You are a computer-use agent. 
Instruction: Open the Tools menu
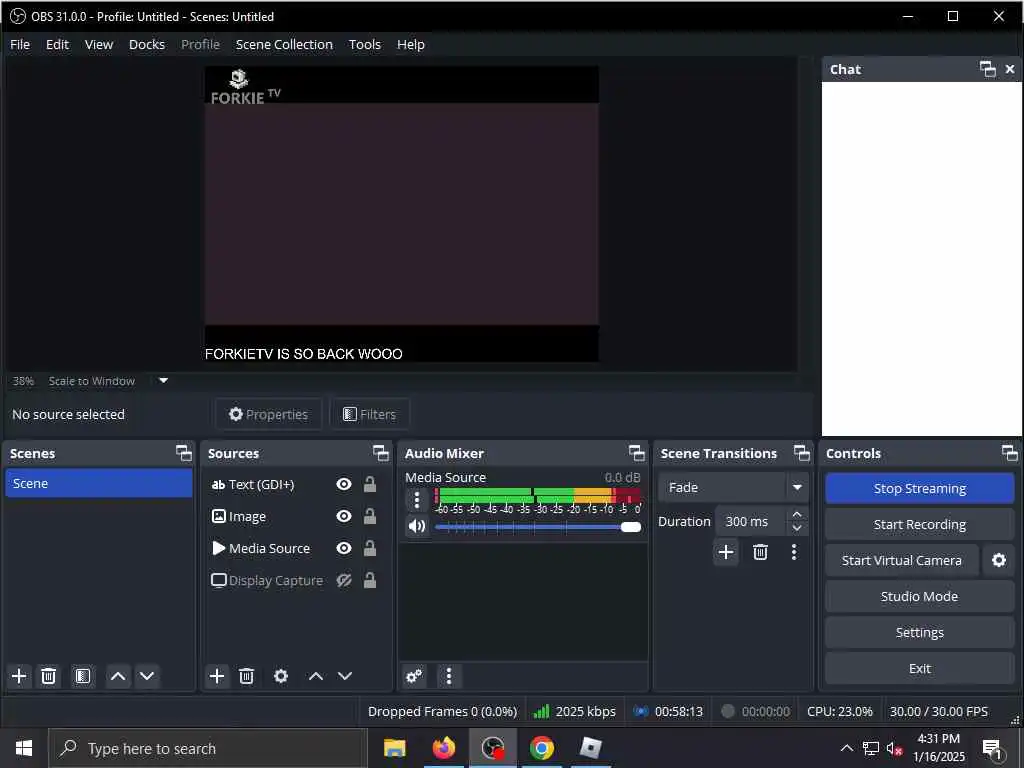point(364,44)
